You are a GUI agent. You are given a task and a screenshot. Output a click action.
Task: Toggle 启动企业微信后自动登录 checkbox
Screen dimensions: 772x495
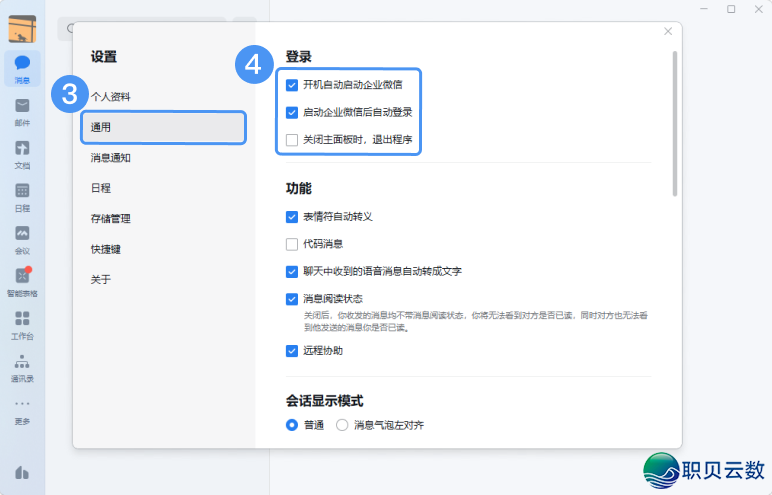(292, 113)
